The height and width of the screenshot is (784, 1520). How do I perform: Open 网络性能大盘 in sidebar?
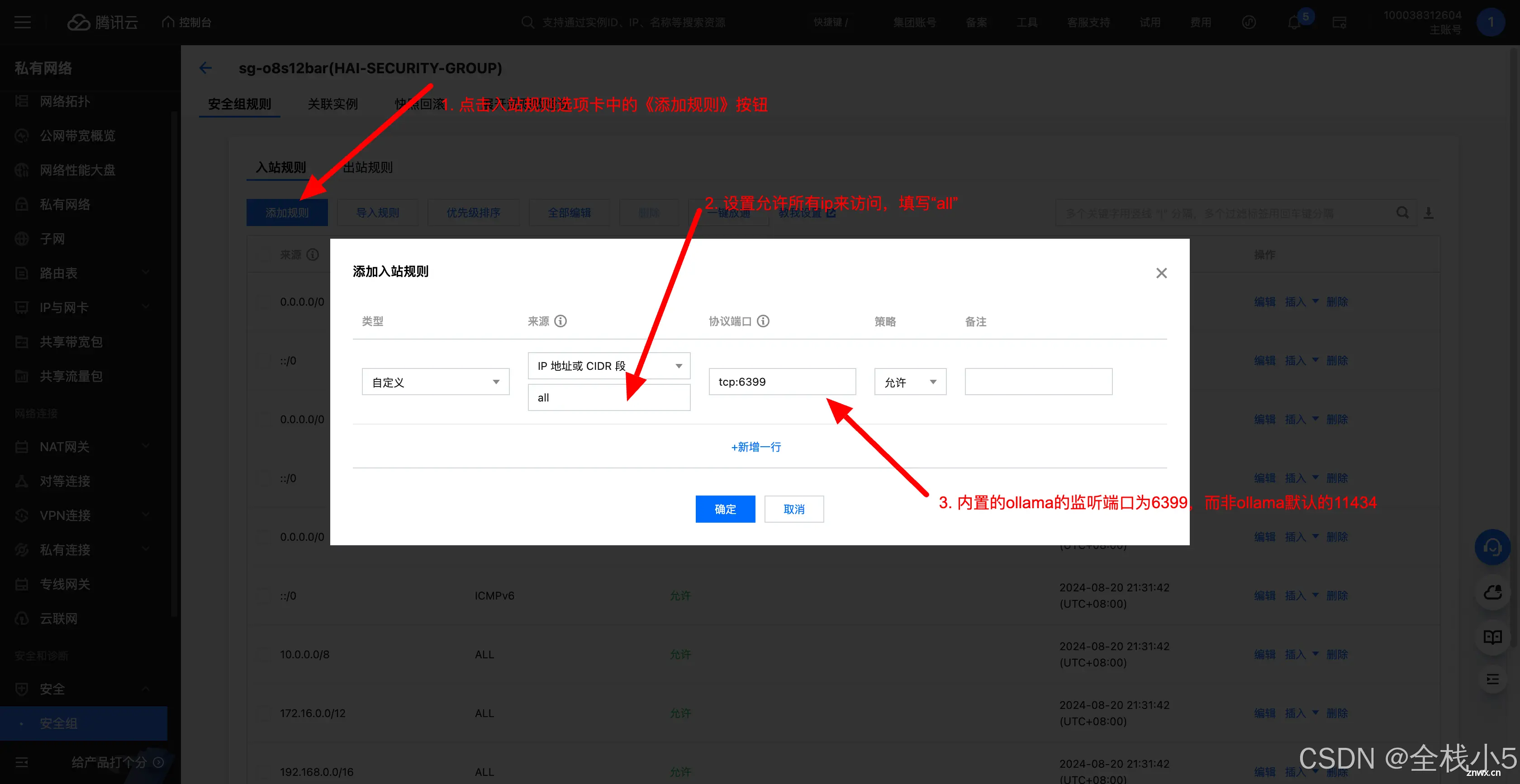tap(77, 170)
